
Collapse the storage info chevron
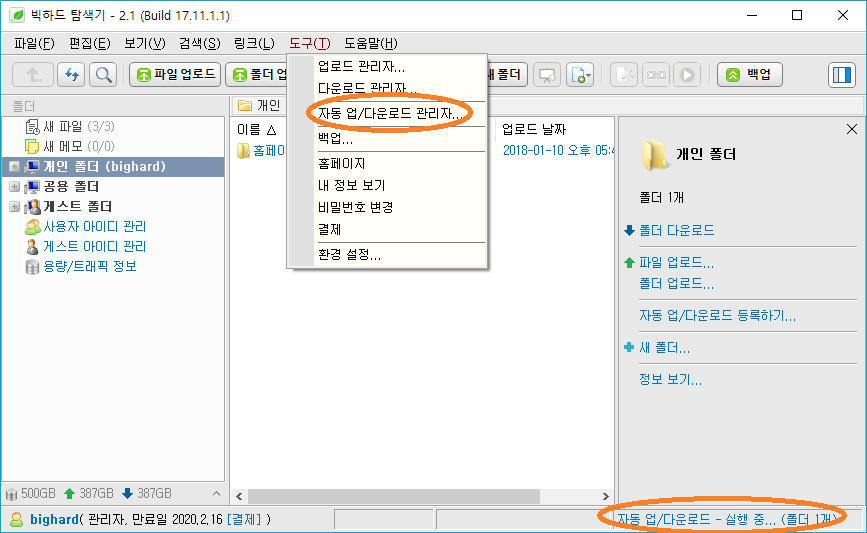click(216, 493)
